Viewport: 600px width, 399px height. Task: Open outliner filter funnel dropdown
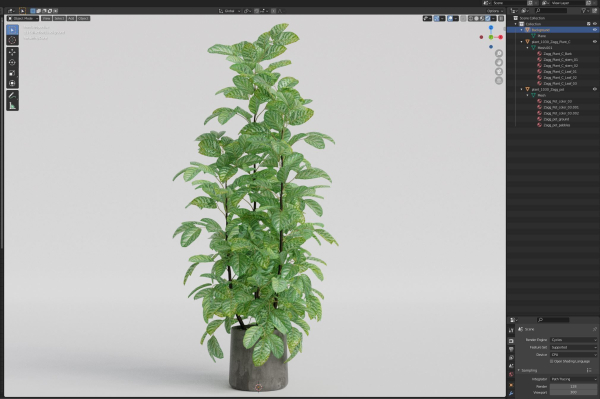(x=585, y=11)
